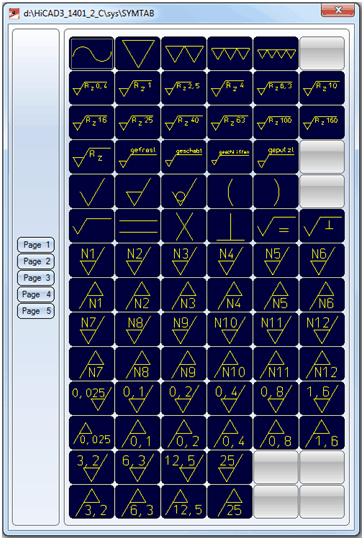Pick the Rz 4 roughness symbol
Screen dimensions: 363x538
[x=230, y=88]
